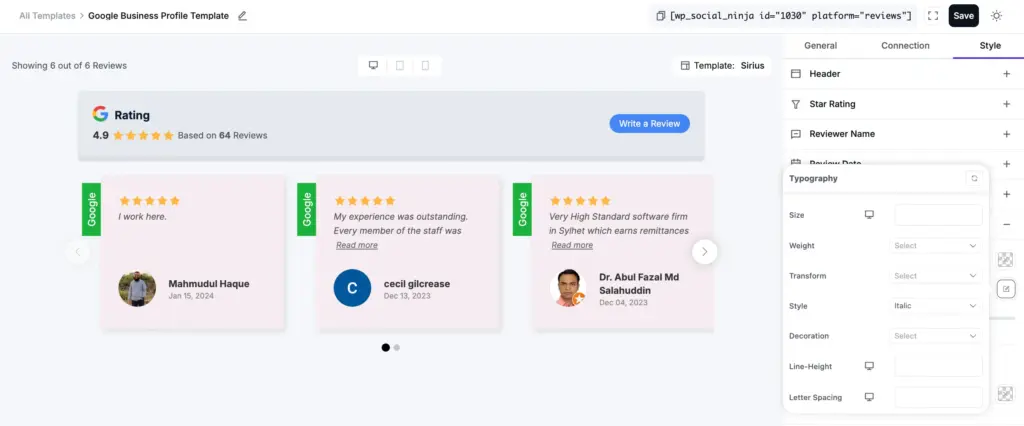Open the Decoration dropdown
The width and height of the screenshot is (1024, 426).
(x=935, y=336)
